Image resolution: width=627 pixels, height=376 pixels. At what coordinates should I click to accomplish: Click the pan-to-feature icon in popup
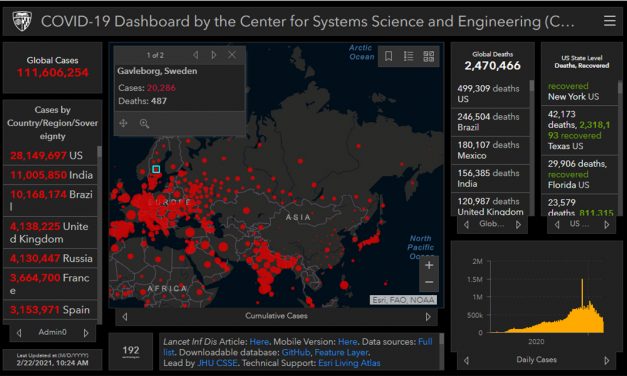[123, 123]
